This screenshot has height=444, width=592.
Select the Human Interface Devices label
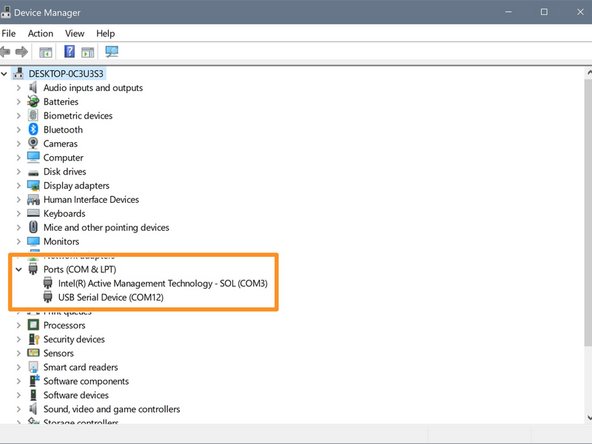pos(91,199)
